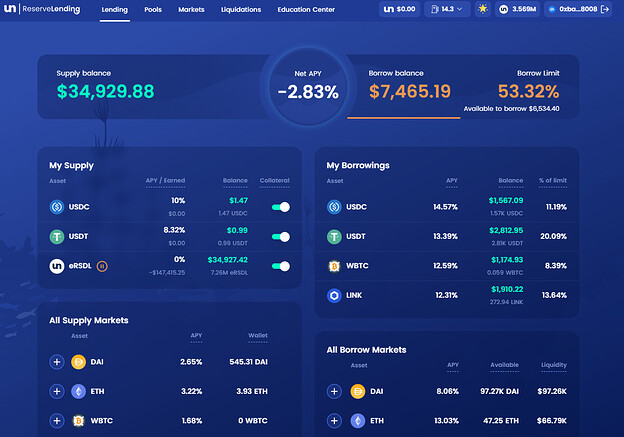Screen dimensions: 624x437
Task: Click 'APY / Earned' column header in My Supply
Action: pos(165,181)
